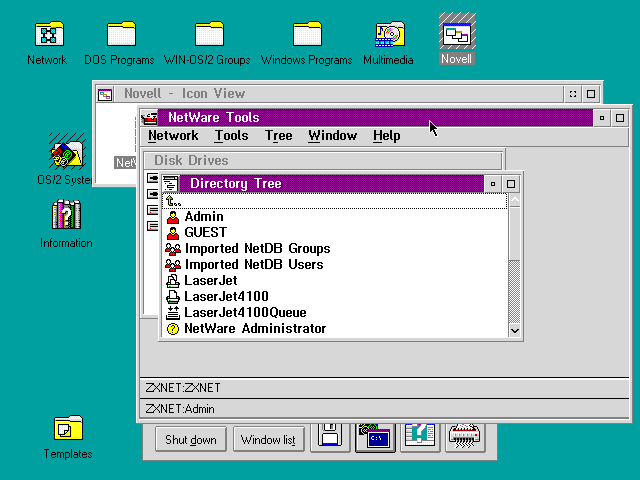640x480 pixels.
Task: Select the GUEST entry text
Action: 205,233
